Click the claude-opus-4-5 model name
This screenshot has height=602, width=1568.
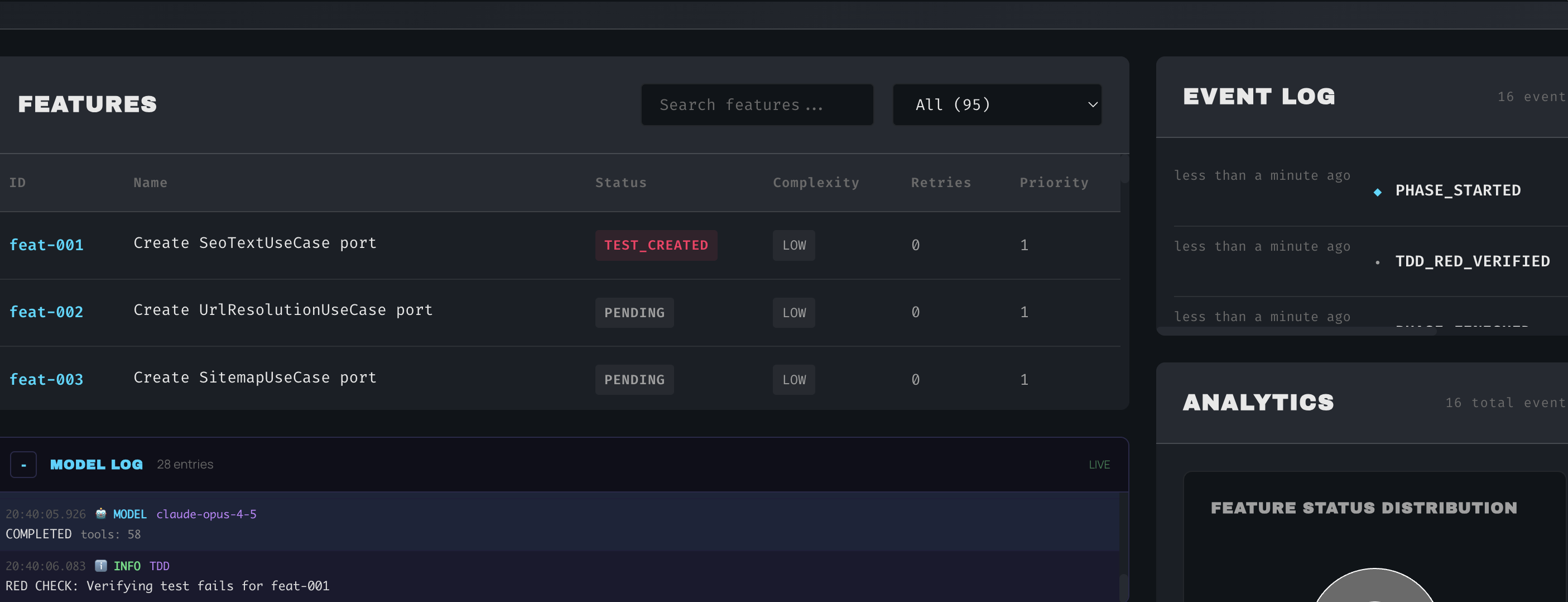point(206,514)
